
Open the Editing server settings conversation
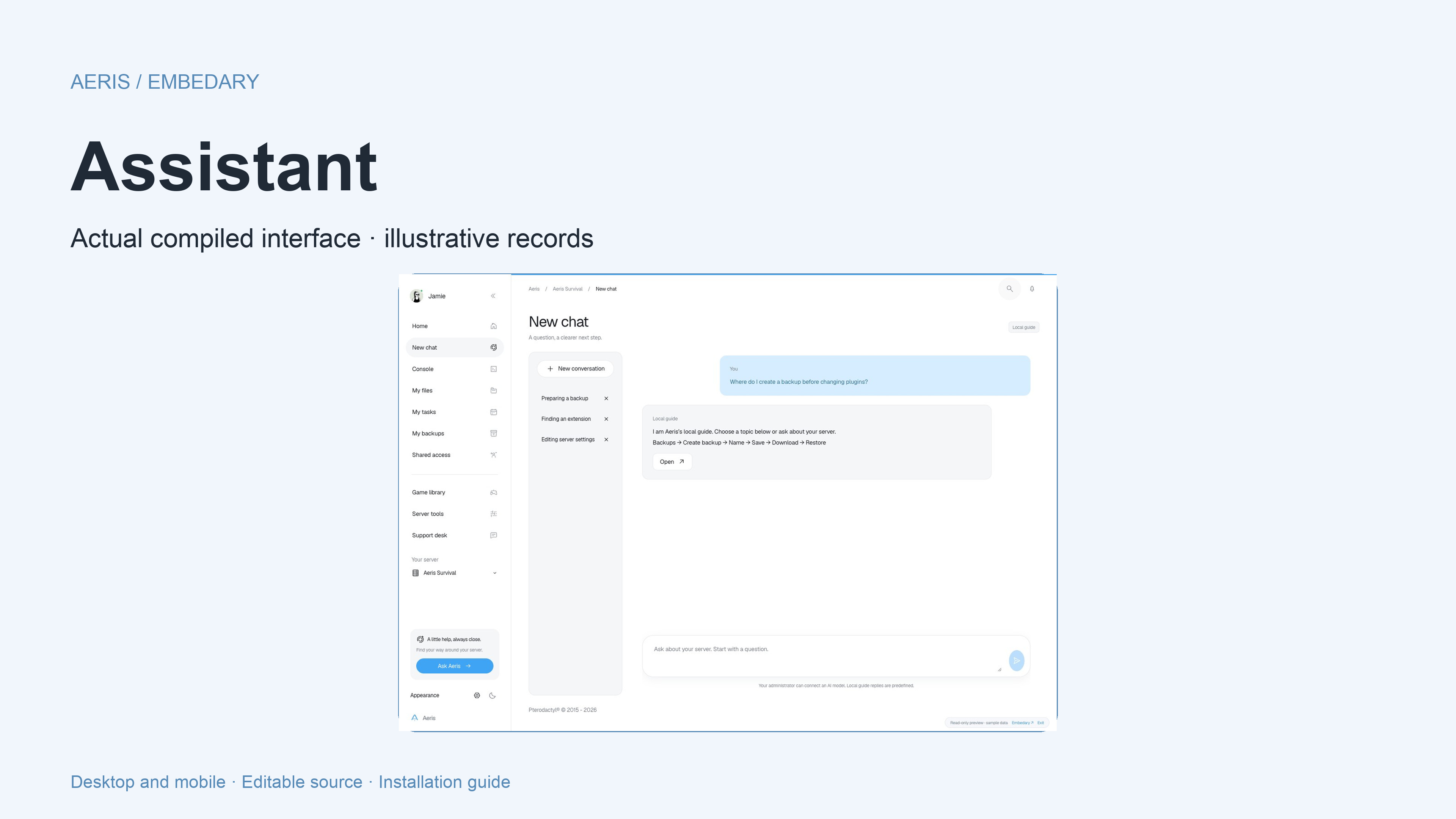(568, 439)
